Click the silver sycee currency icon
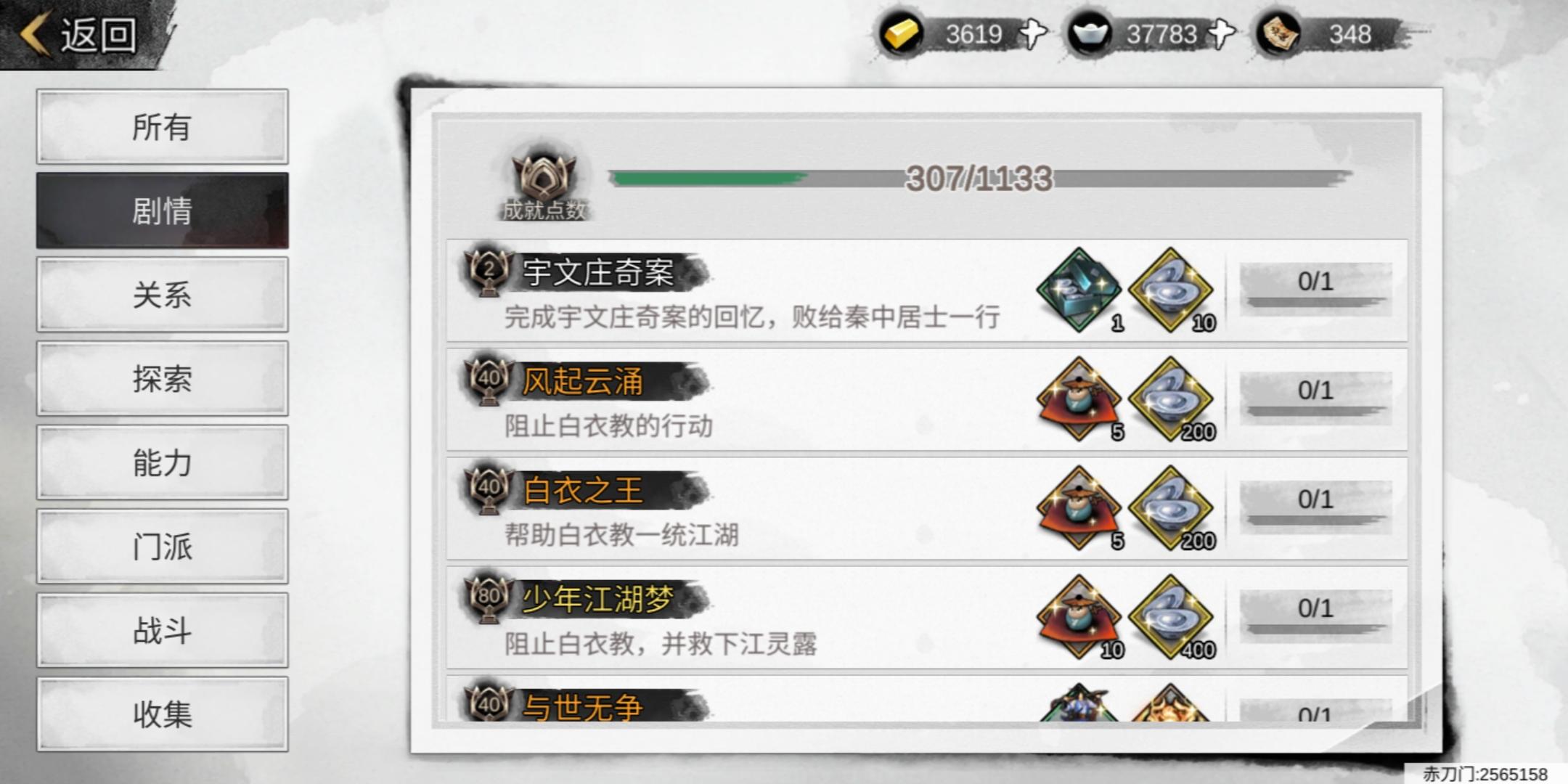The height and width of the screenshot is (784, 1568). point(1090,34)
